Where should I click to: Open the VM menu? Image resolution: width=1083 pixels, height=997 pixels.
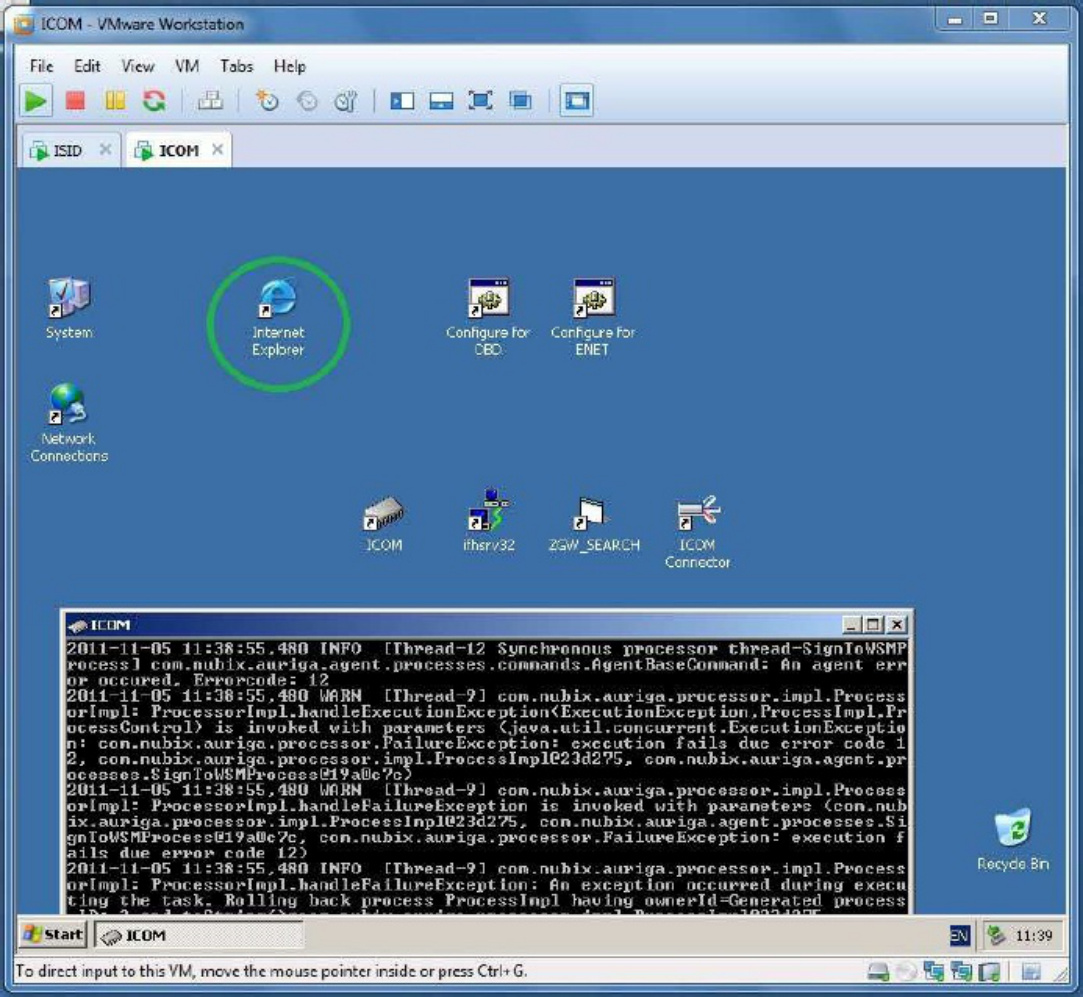[186, 66]
